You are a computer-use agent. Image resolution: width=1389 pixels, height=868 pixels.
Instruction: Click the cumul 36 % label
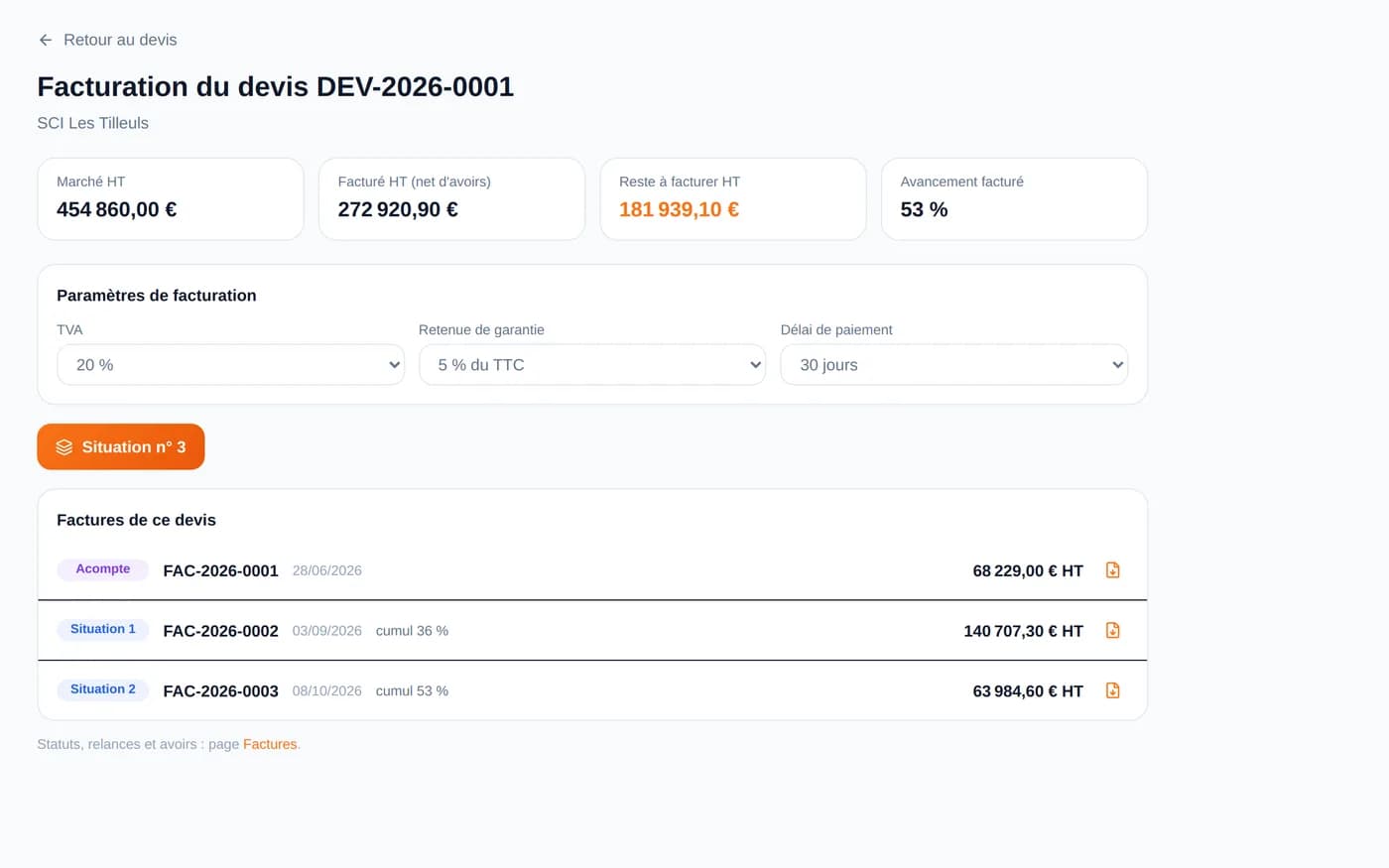(412, 631)
